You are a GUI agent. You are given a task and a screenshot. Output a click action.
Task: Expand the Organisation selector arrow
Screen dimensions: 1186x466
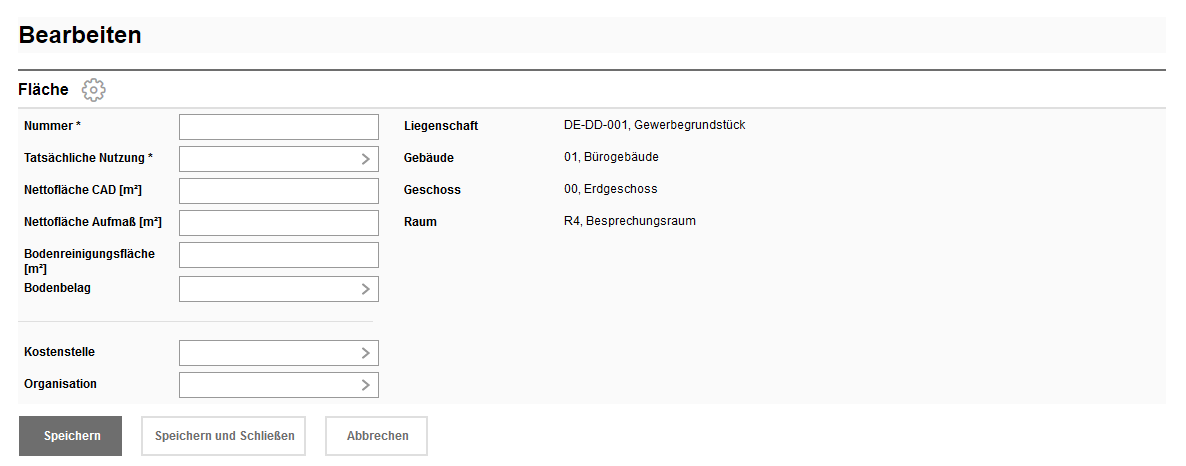tap(365, 385)
